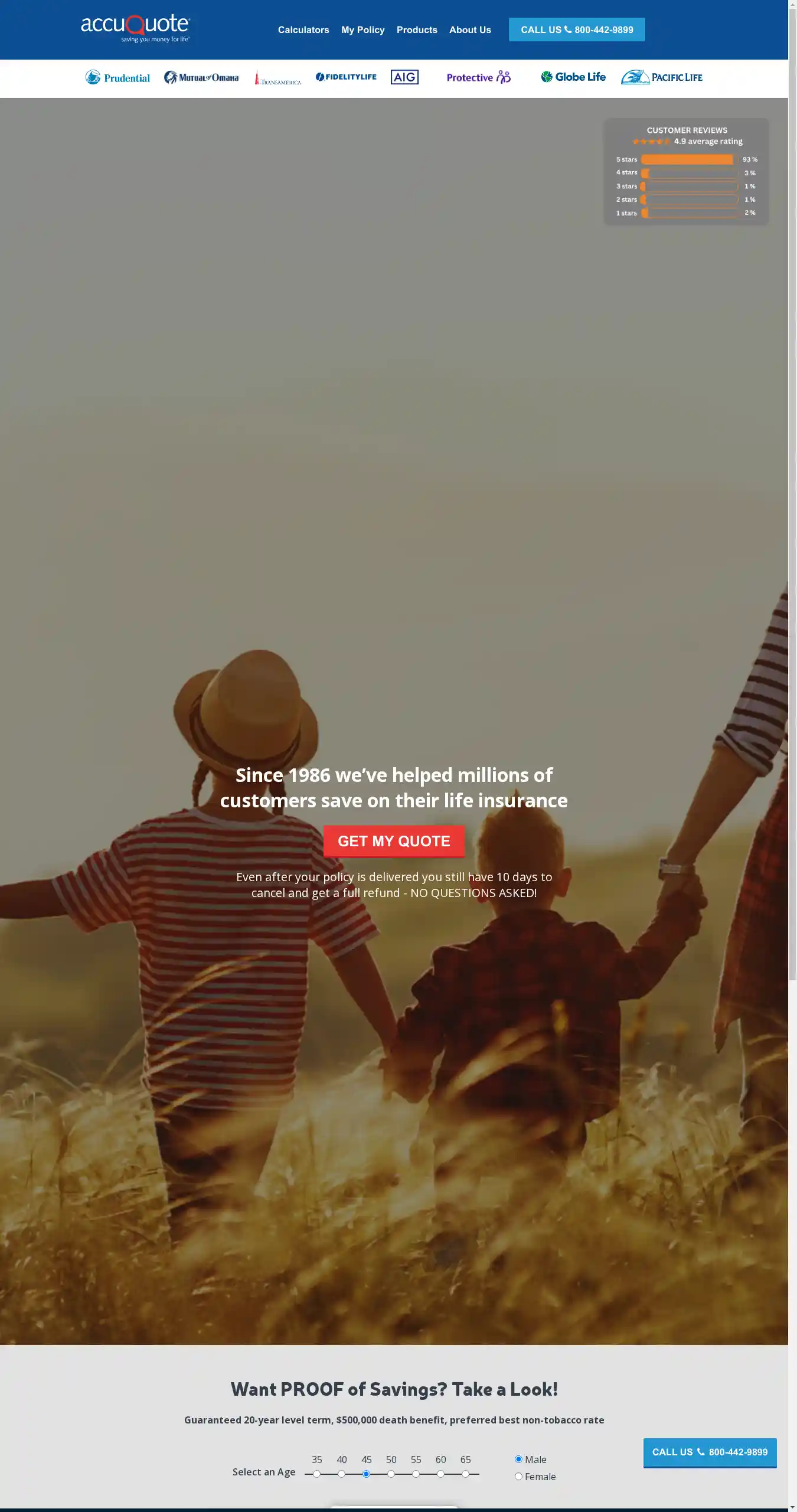The width and height of the screenshot is (797, 1512).
Task: Click the Protective logo
Action: [479, 77]
